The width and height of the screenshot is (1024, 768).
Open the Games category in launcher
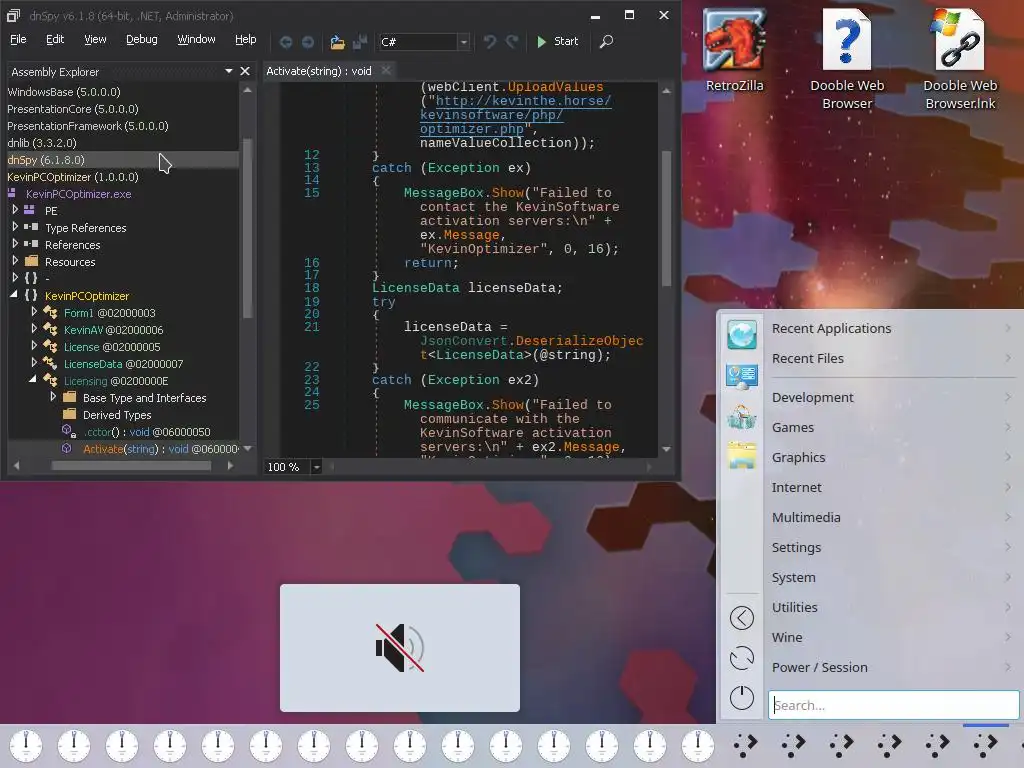click(891, 428)
